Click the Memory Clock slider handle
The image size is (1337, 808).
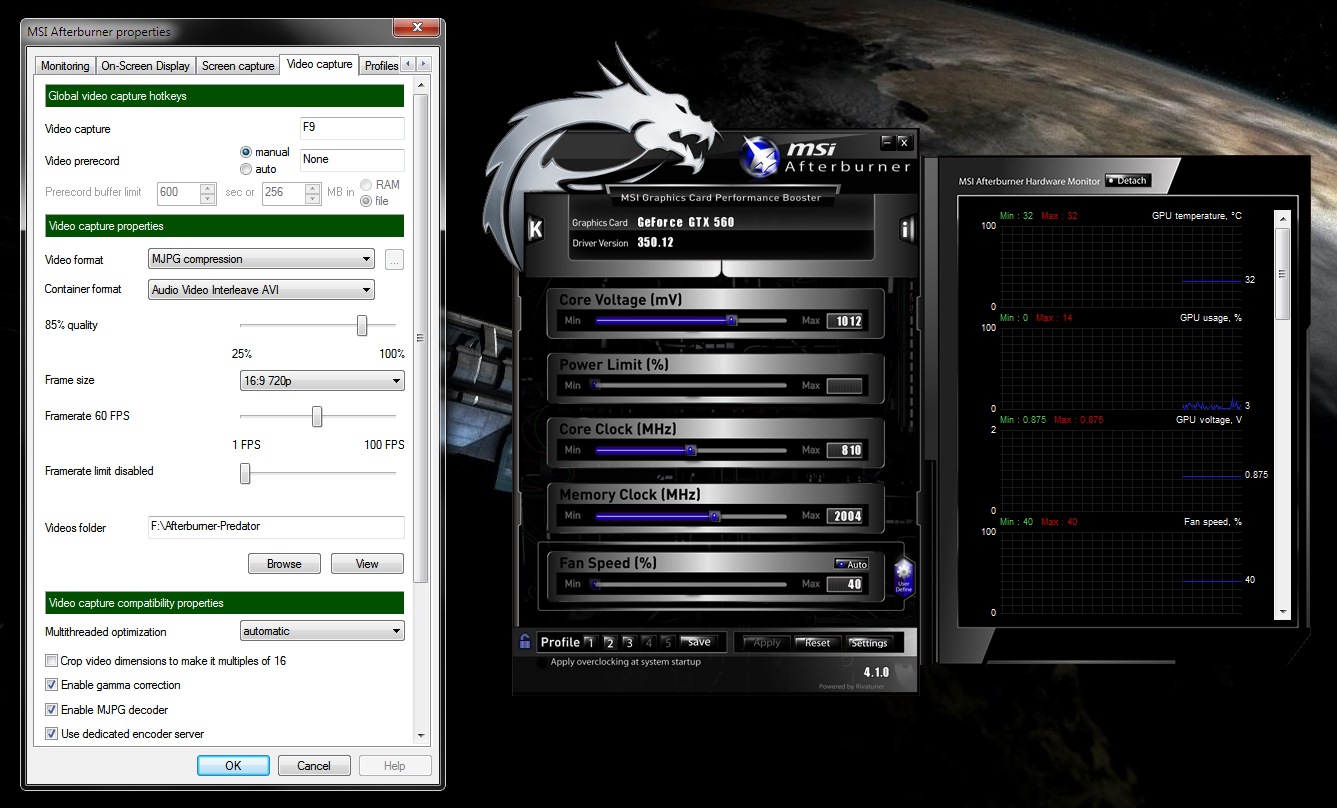pyautogui.click(x=714, y=516)
